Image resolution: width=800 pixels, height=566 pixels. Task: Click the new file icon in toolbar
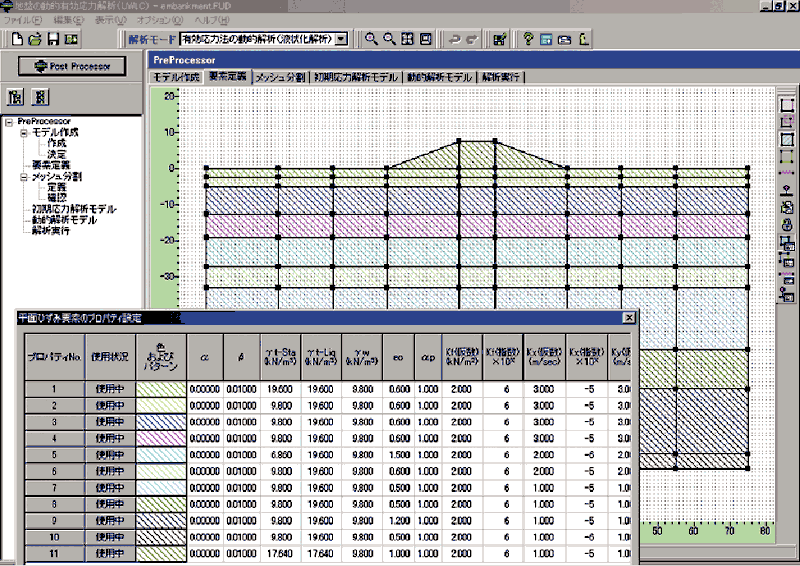(18, 40)
